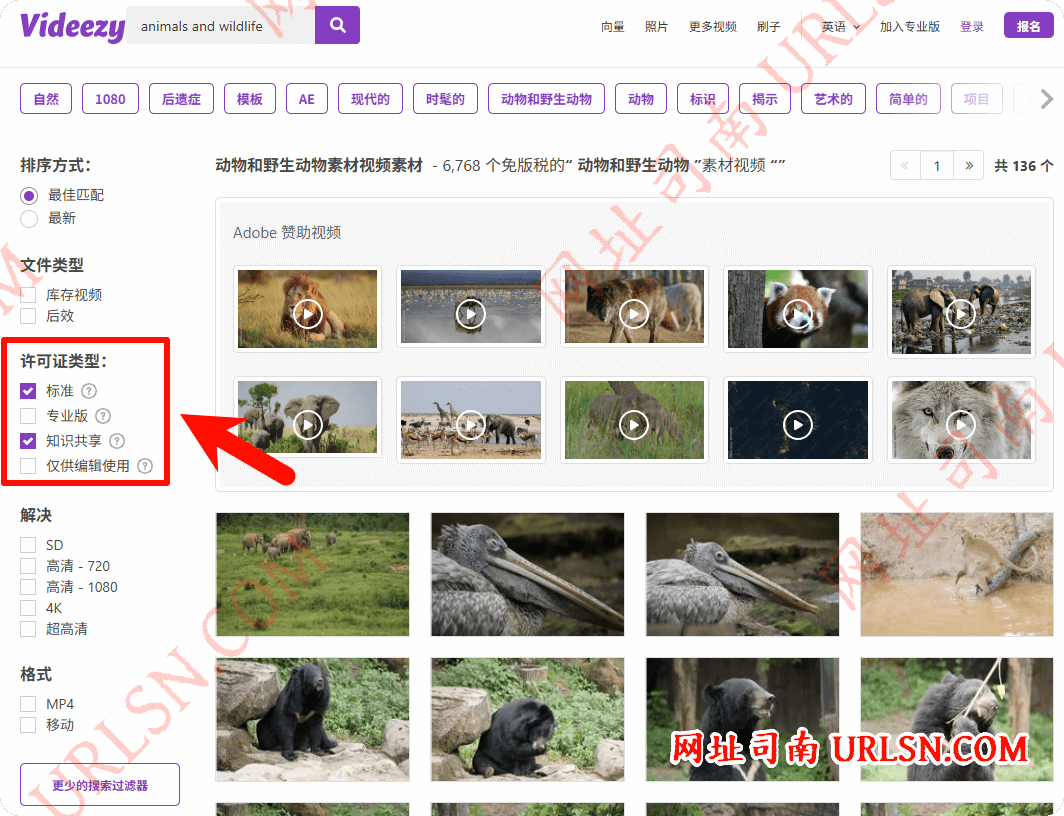1064x816 pixels.
Task: Uncheck the 标准 license checkbox
Action: (29, 391)
